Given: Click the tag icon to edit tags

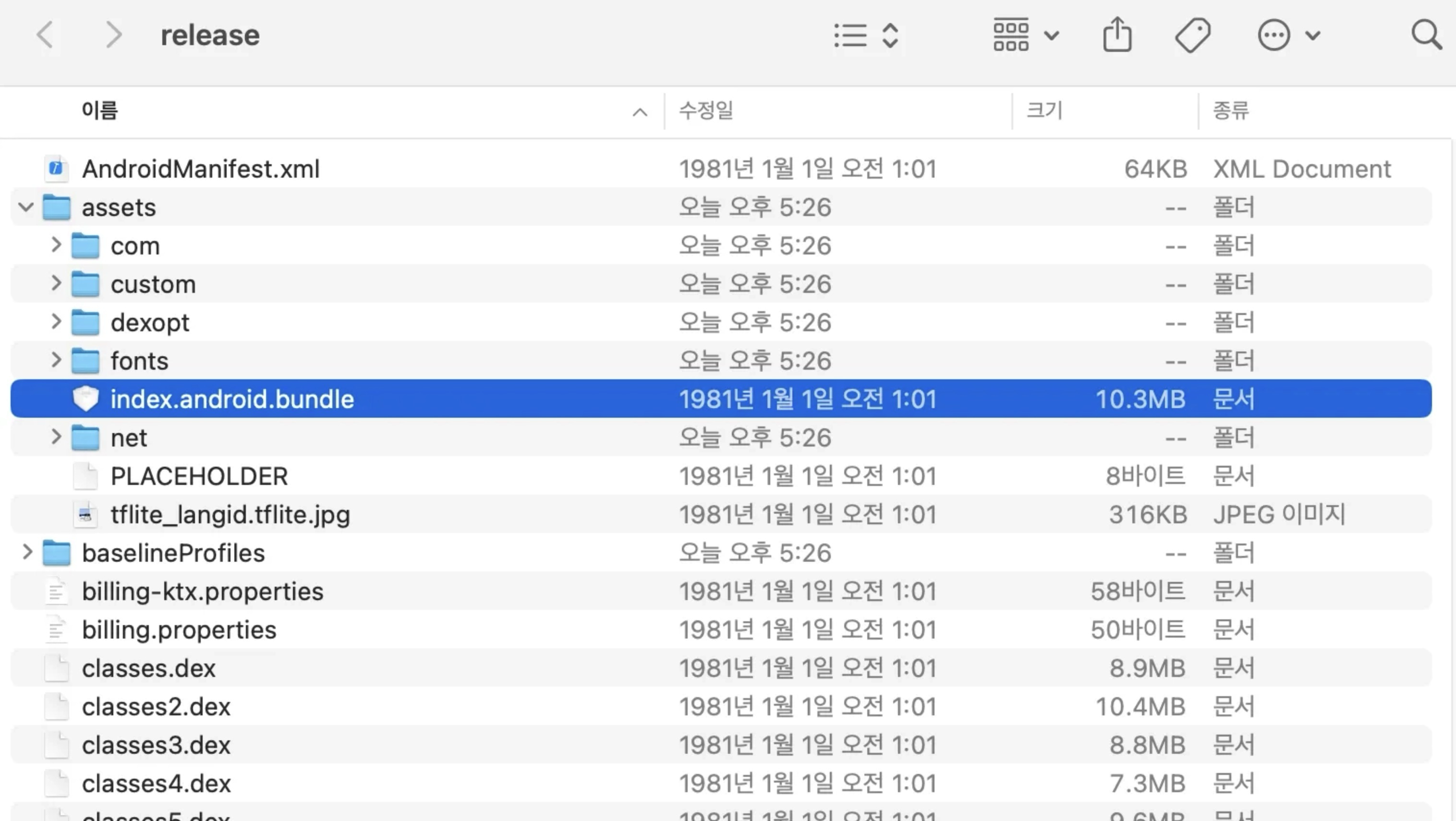Looking at the screenshot, I should 1193,35.
